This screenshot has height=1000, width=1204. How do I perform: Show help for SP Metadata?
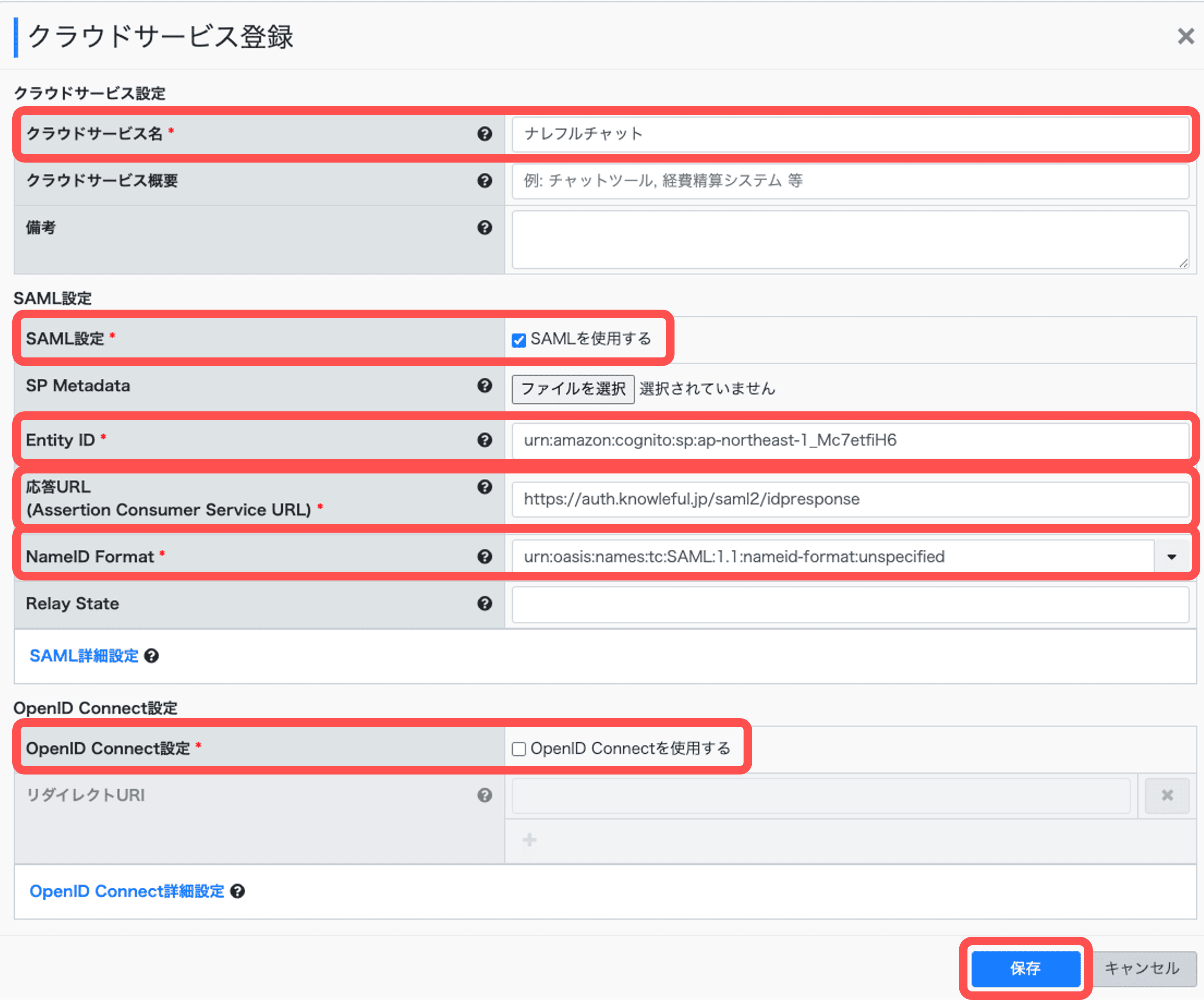(485, 385)
